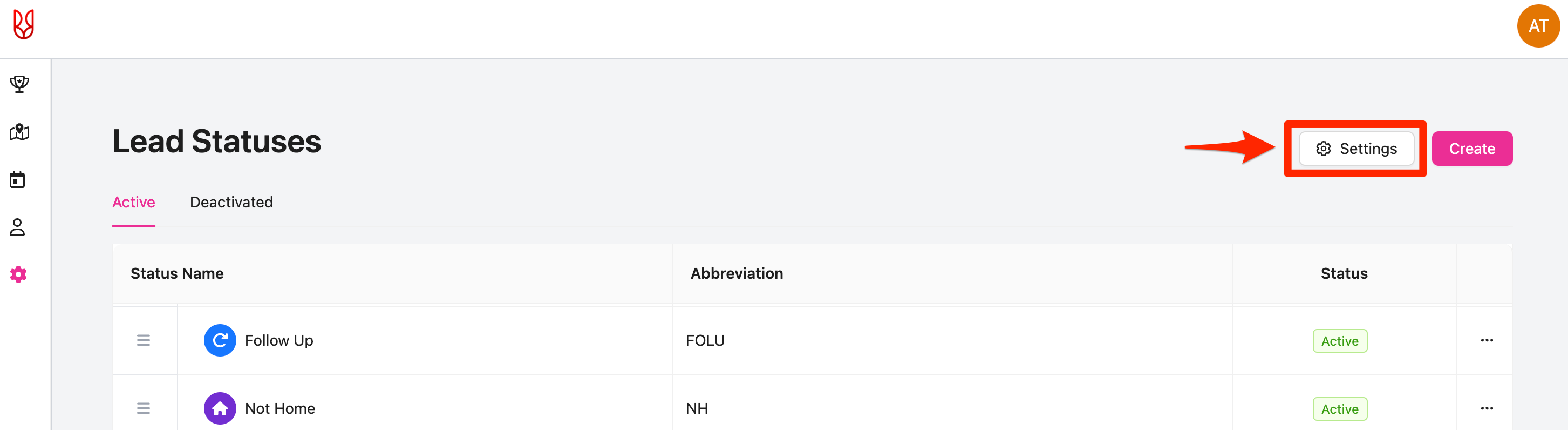Viewport: 1568px width, 430px height.
Task: Click the pink Create button
Action: [x=1471, y=149]
